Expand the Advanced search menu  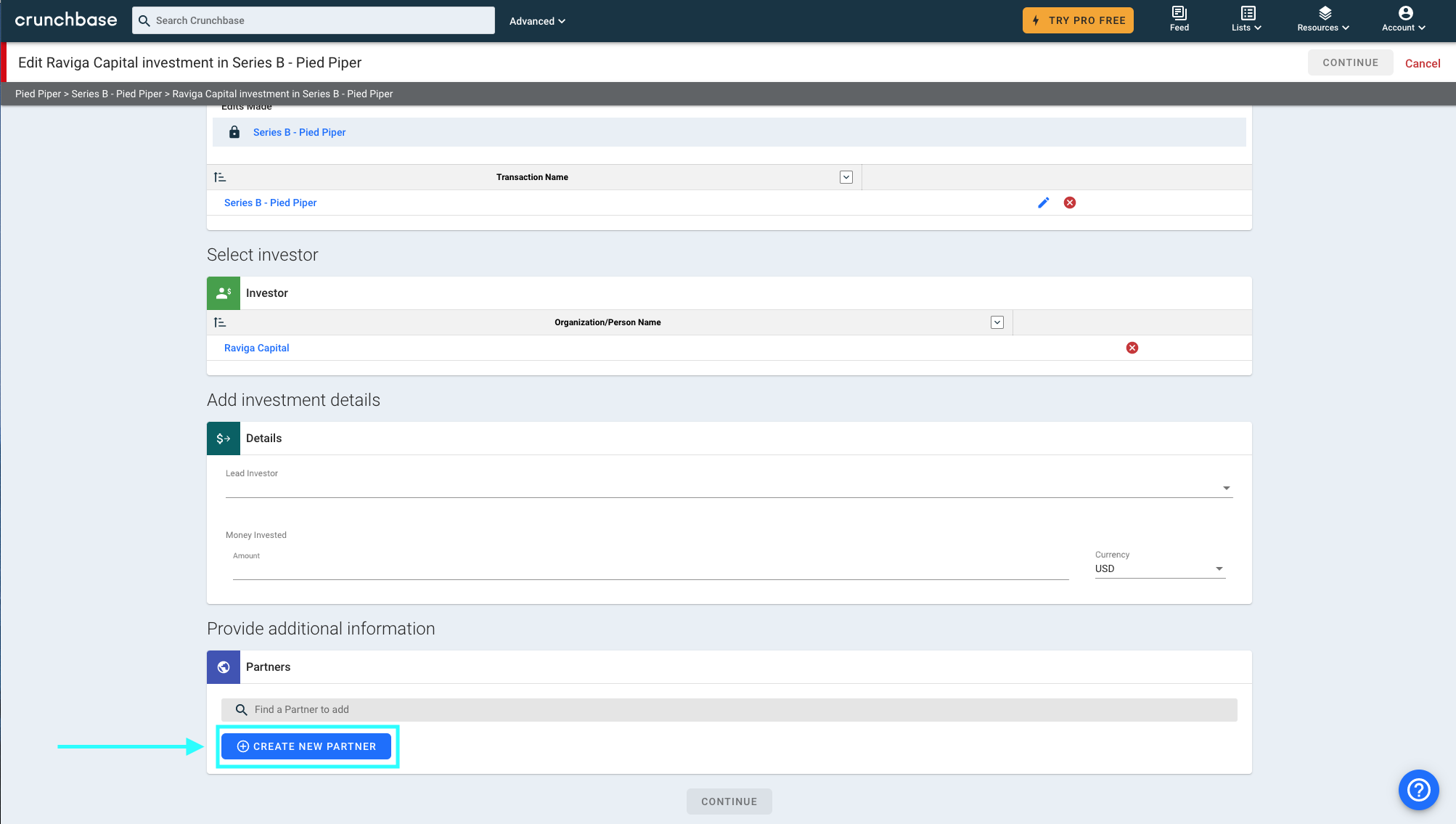[x=537, y=21]
